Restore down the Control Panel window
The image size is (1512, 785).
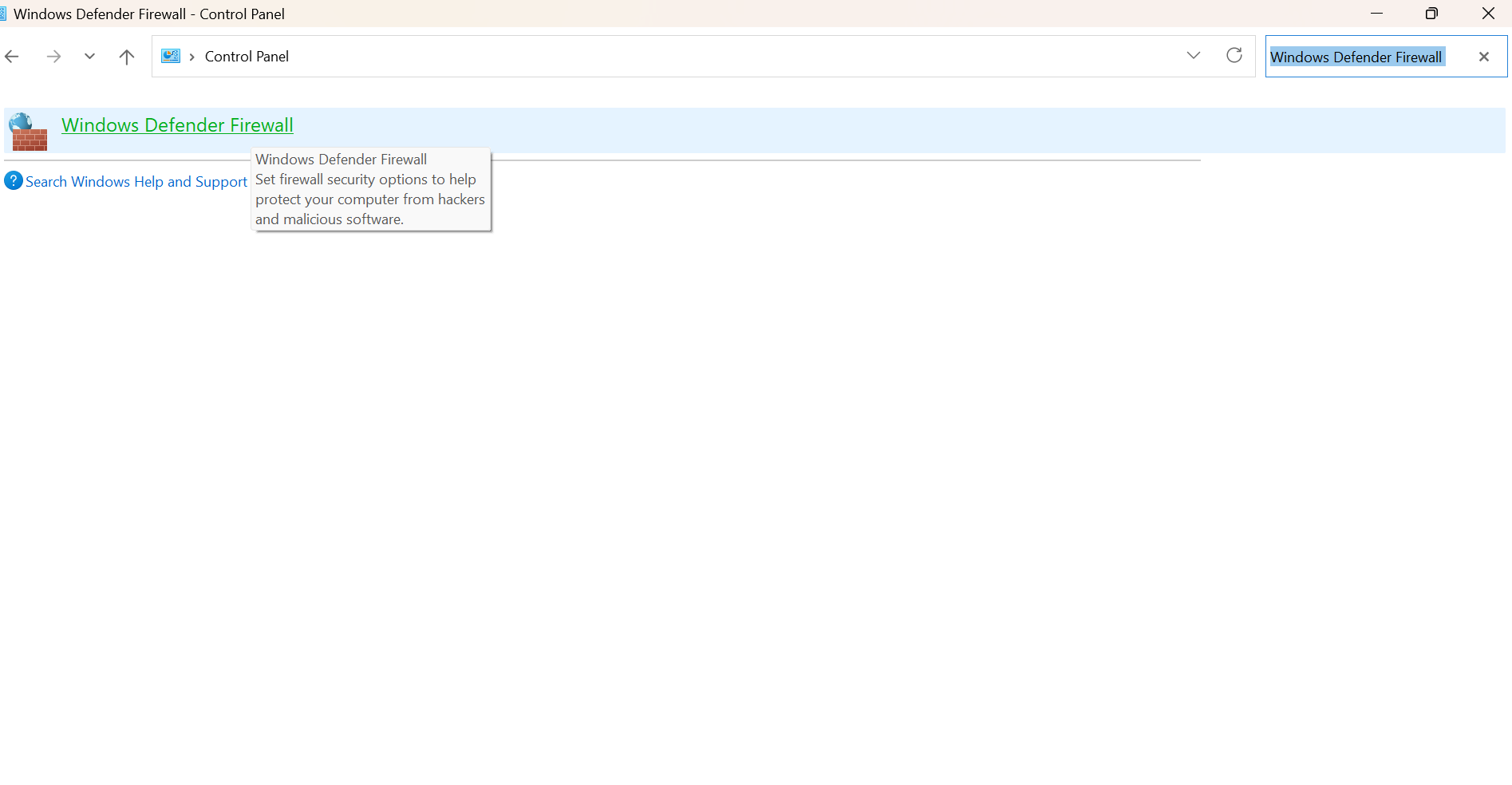coord(1431,14)
